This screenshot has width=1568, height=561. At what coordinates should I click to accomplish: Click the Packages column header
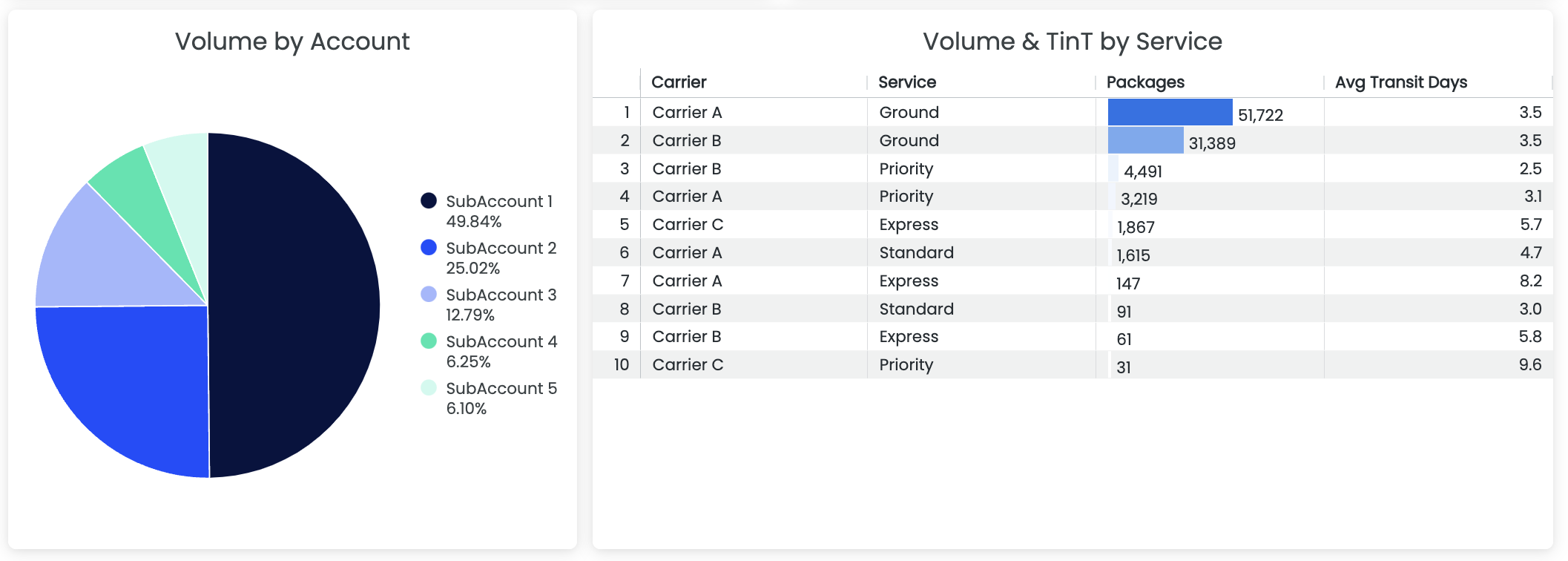click(1145, 82)
